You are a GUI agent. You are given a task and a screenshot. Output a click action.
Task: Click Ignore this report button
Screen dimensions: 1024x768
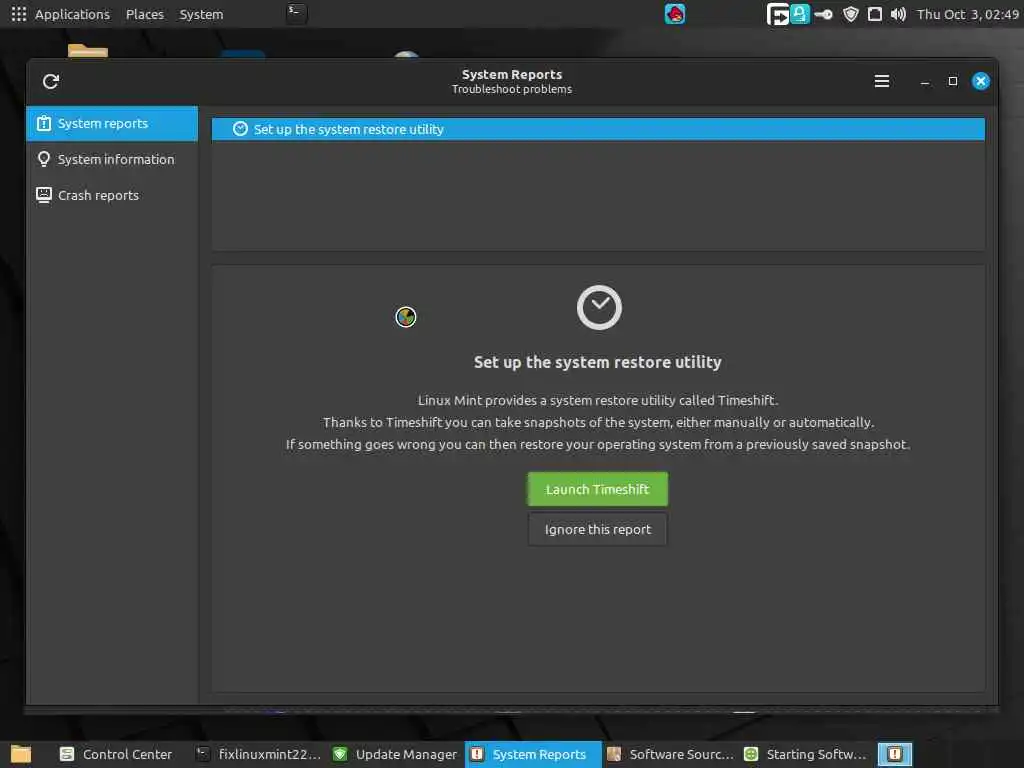(x=598, y=529)
